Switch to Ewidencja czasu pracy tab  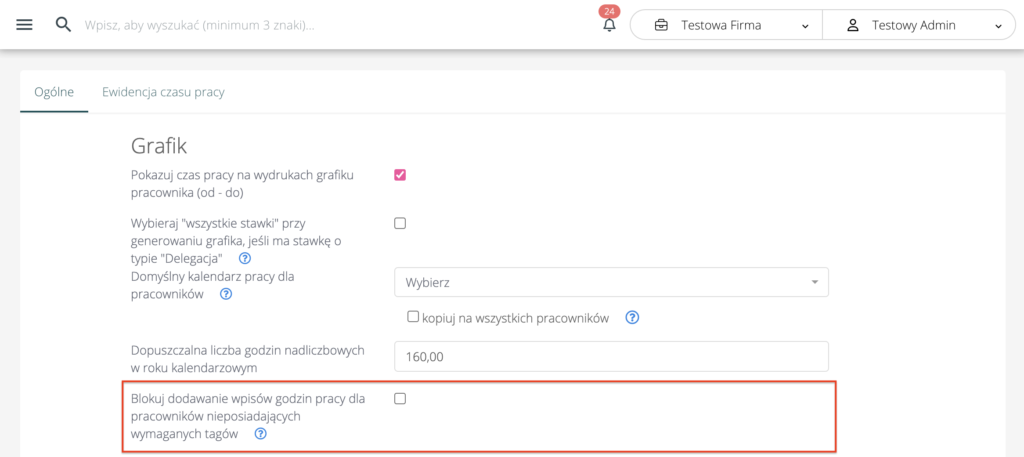click(x=163, y=92)
